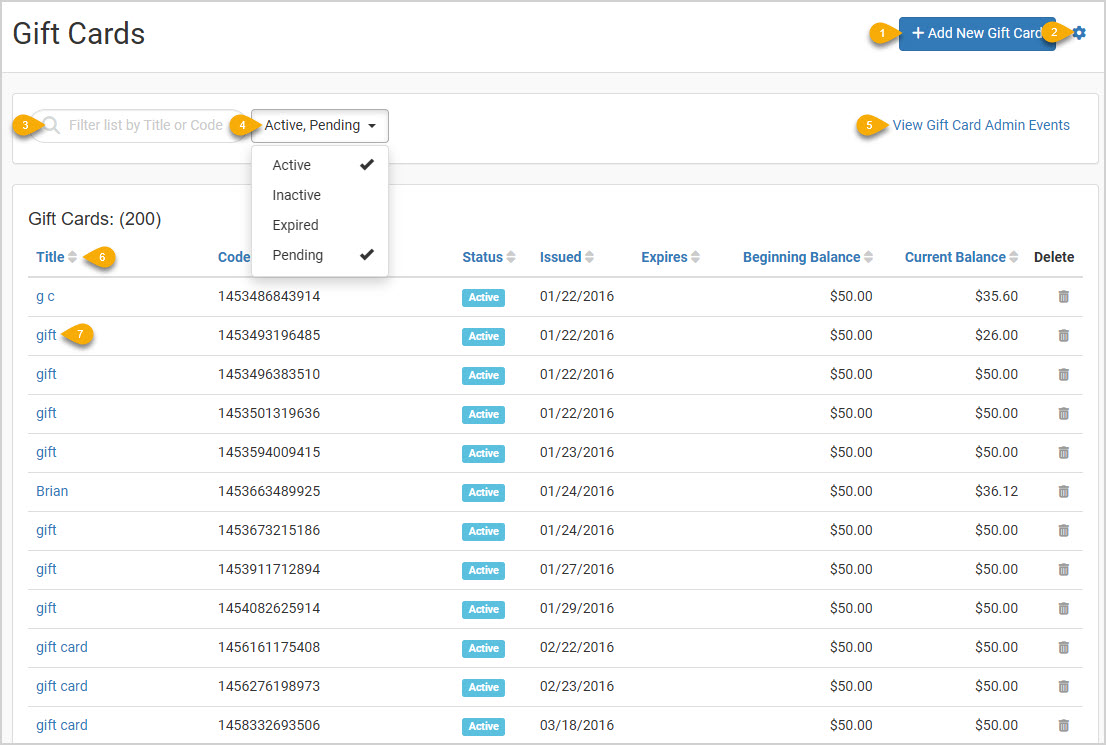Viewport: 1106px width, 745px height.
Task: Click the issued date 01/23/2016
Action: point(577,452)
